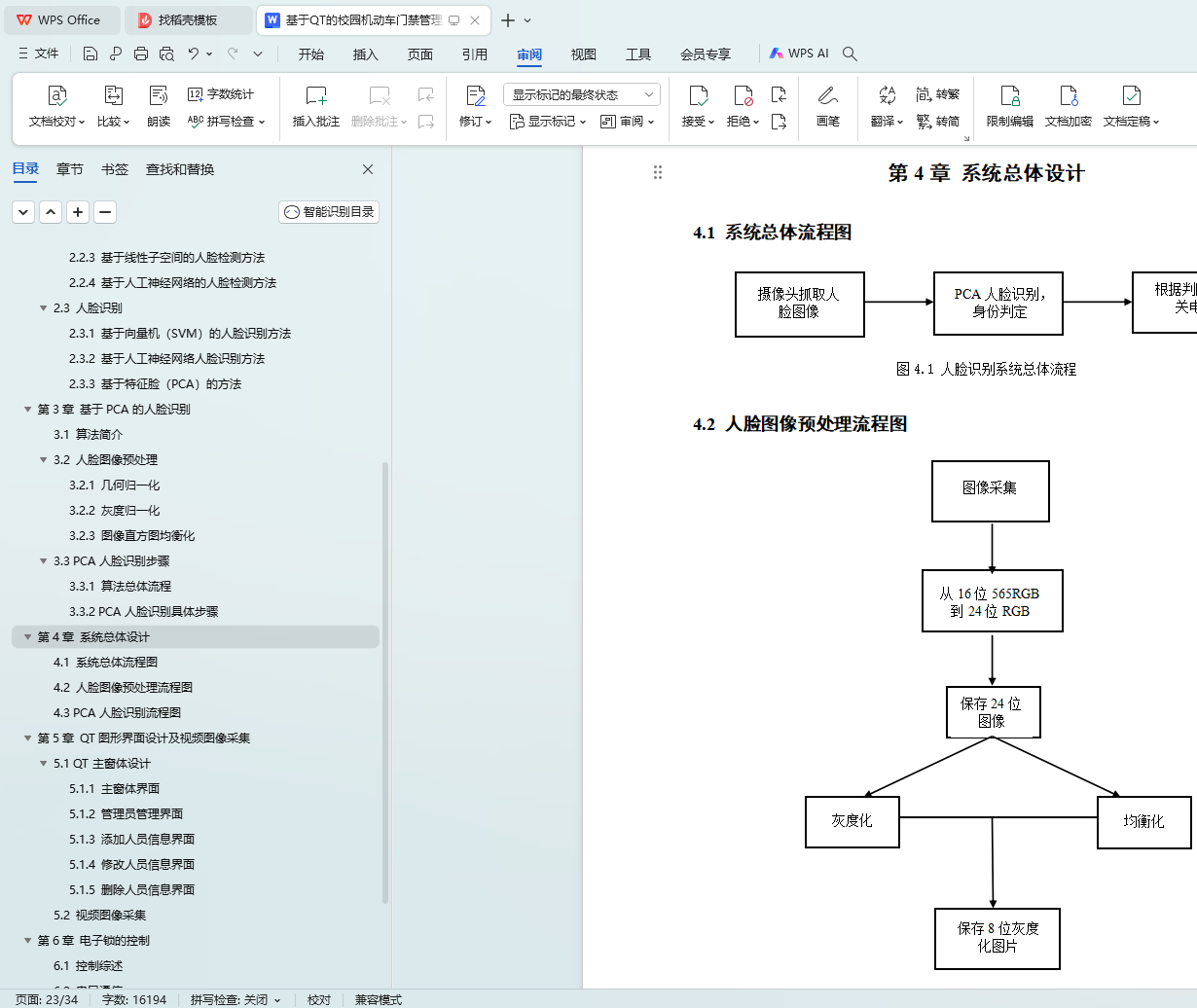Expand quick access toolbar customize arrow
1197x1008 pixels.
[258, 54]
